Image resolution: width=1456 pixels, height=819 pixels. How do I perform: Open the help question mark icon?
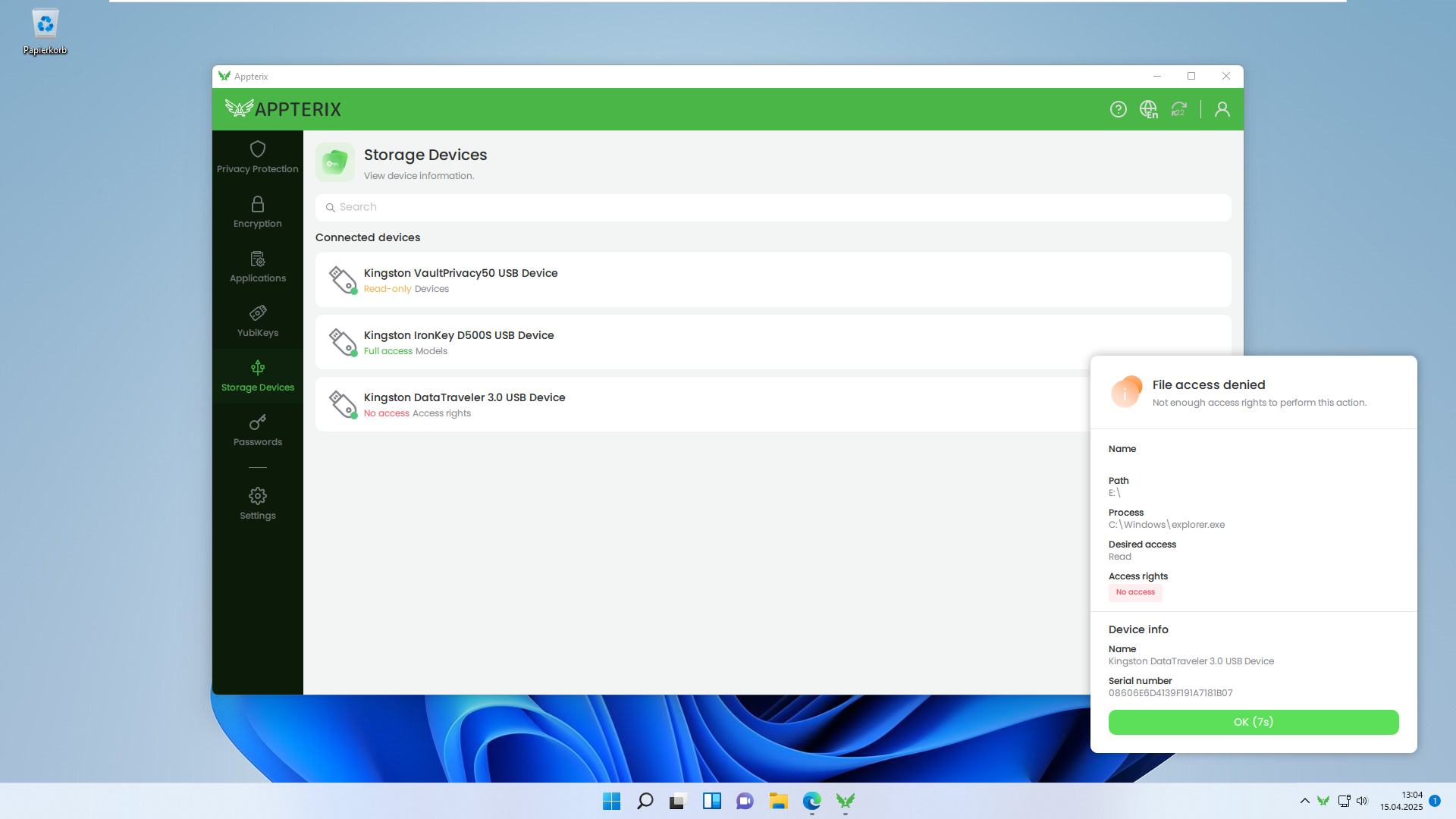1118,109
